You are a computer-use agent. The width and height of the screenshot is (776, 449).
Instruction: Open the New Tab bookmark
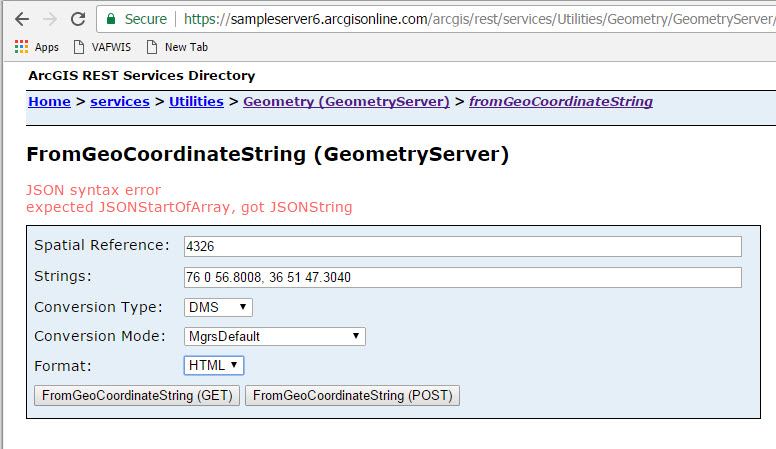coord(177,47)
